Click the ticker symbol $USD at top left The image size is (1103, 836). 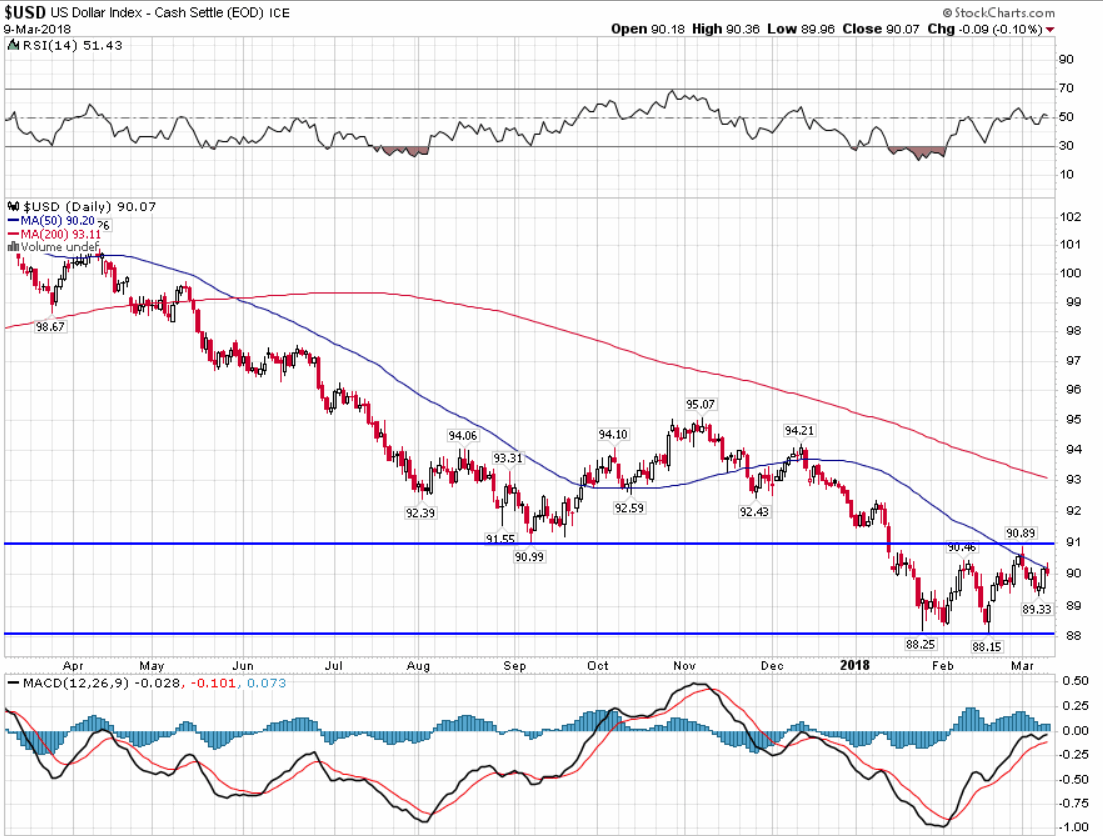23,12
